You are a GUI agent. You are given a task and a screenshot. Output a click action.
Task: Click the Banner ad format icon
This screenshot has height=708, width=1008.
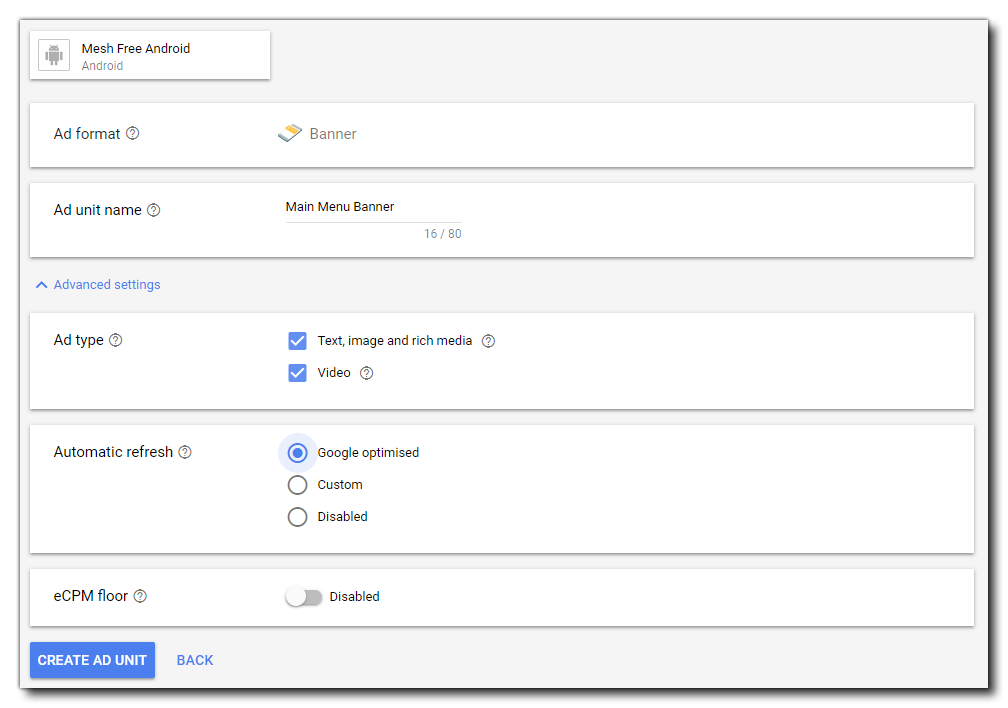[289, 134]
